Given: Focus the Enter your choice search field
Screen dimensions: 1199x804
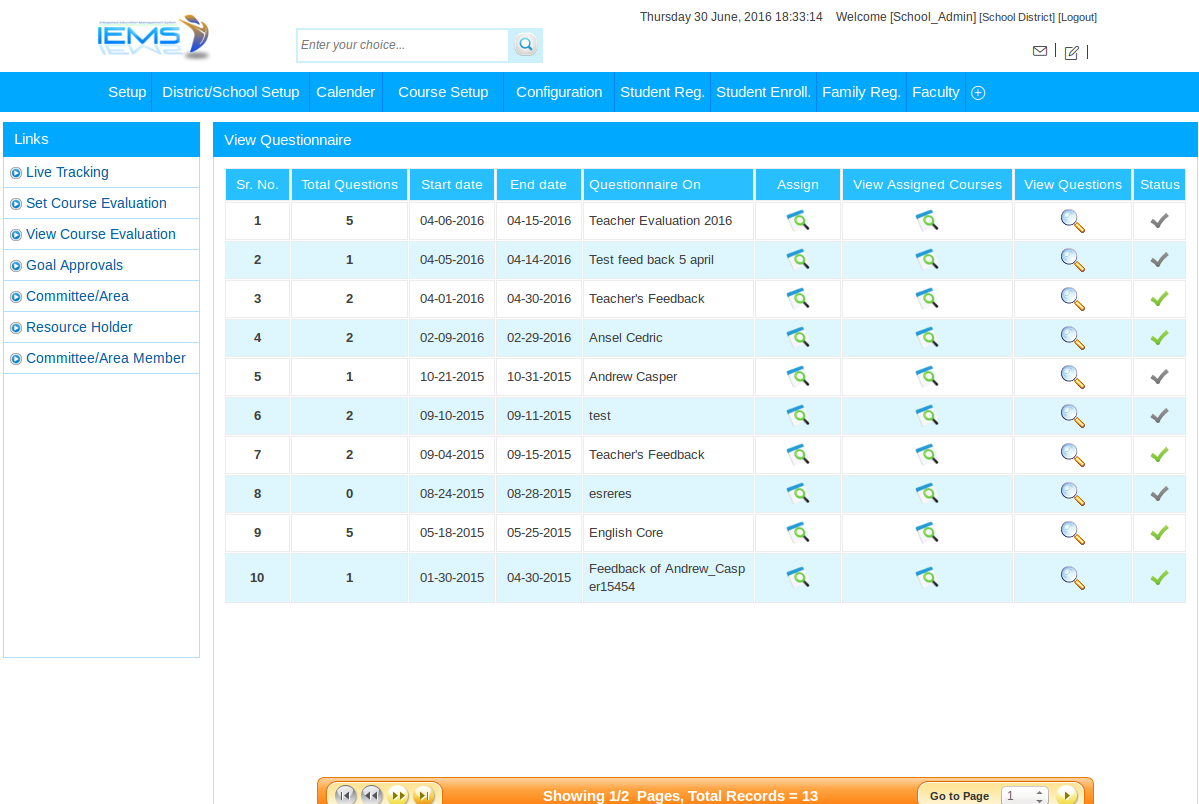Looking at the screenshot, I should [402, 45].
